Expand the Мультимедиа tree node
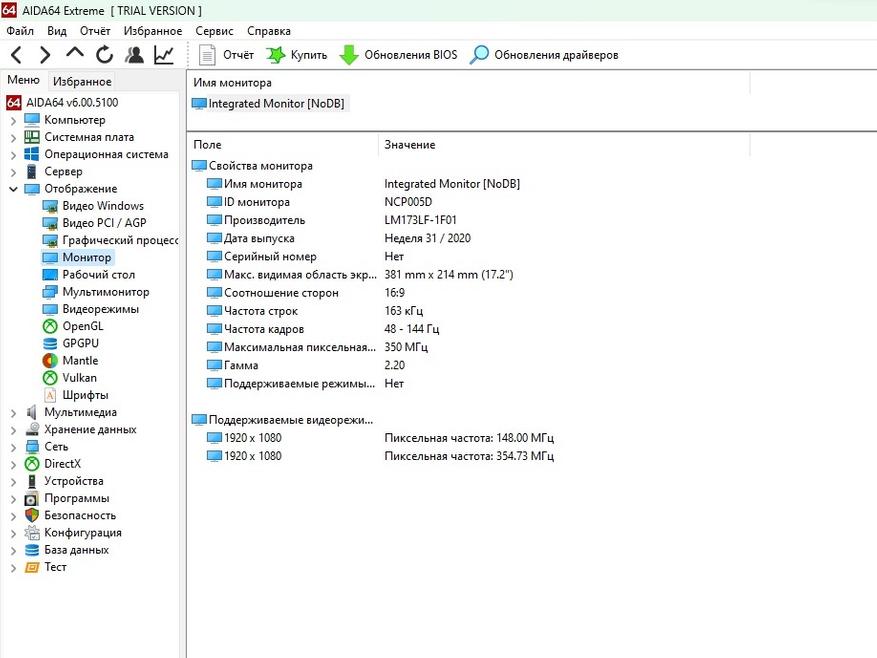Image resolution: width=877 pixels, height=658 pixels. point(13,412)
